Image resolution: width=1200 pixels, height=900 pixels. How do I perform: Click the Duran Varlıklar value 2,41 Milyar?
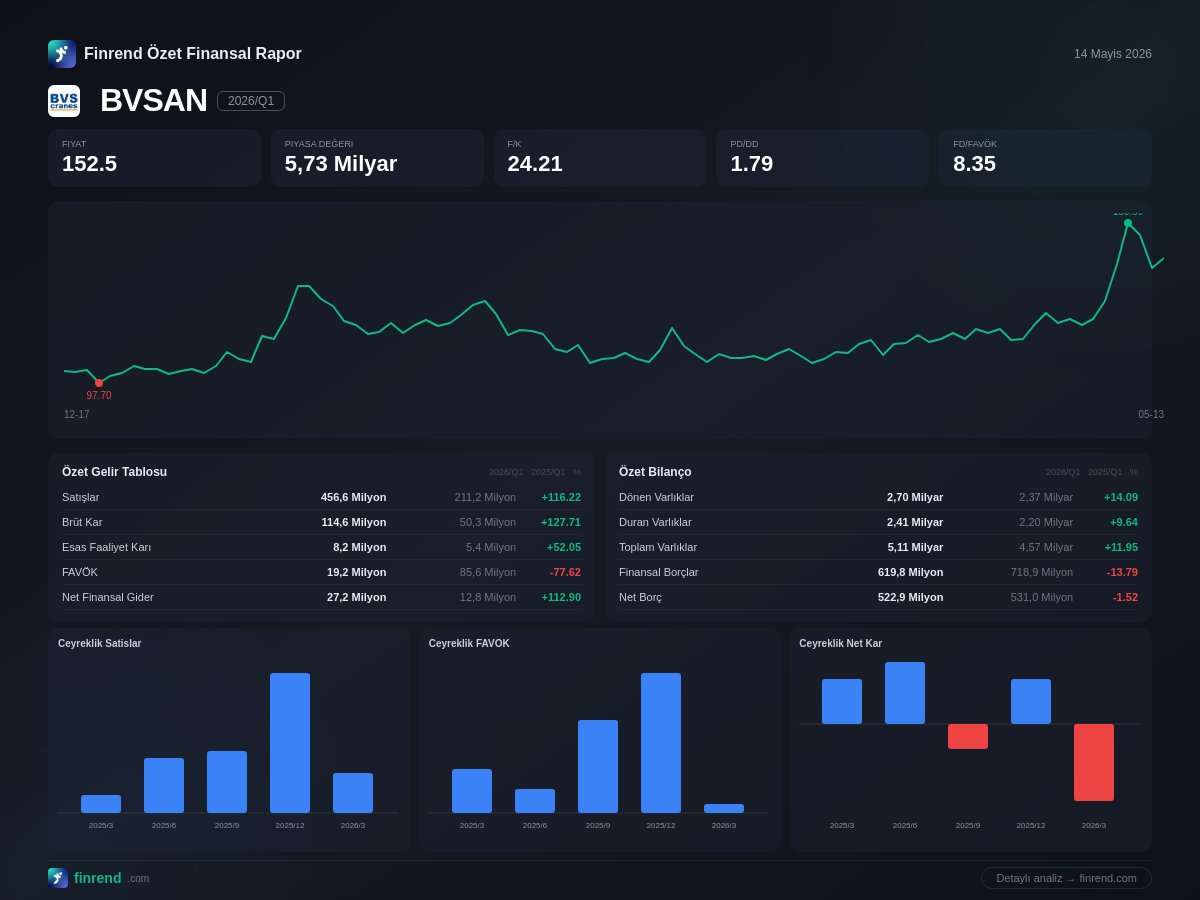point(915,522)
